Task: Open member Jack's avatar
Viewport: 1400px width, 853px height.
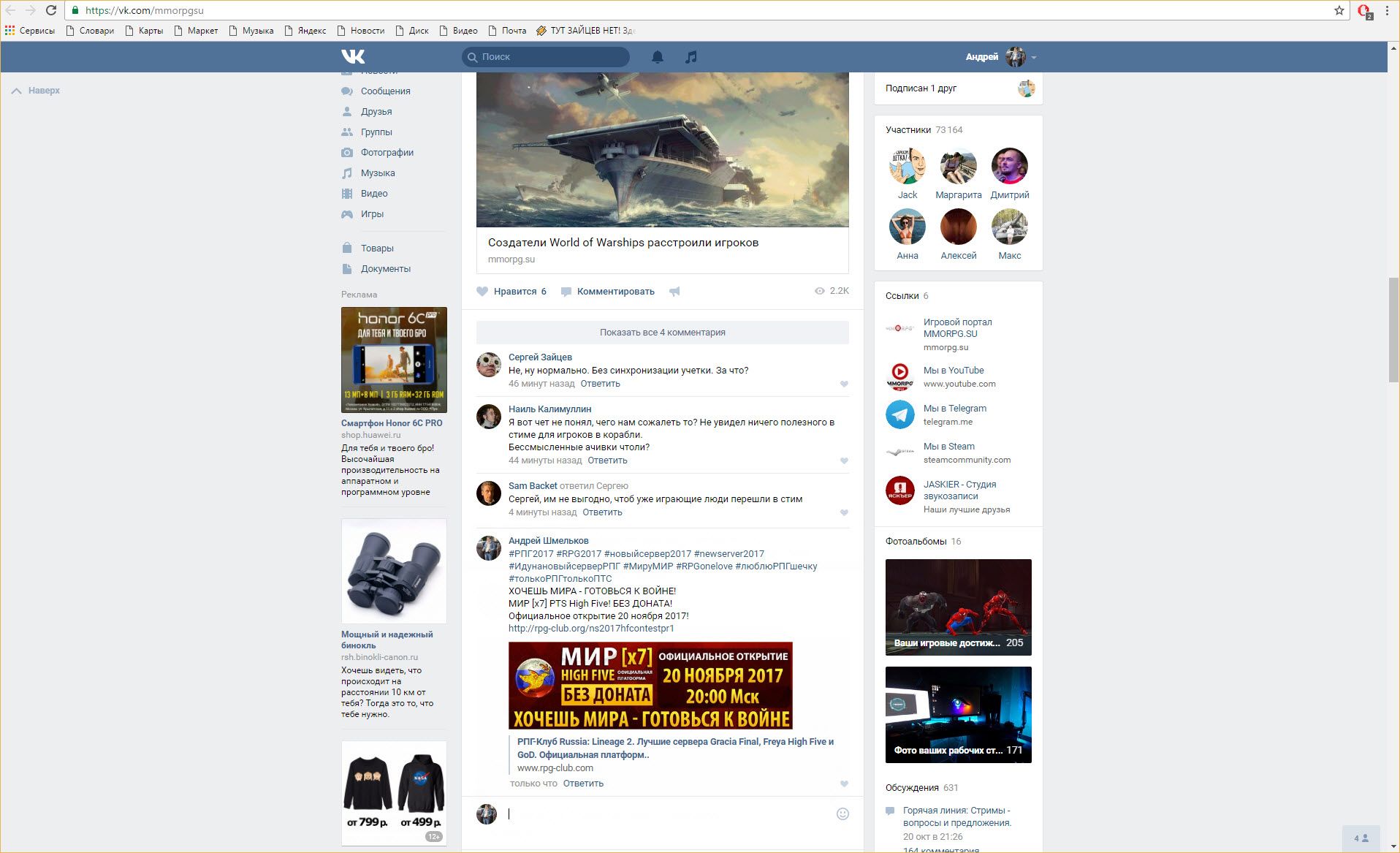Action: tap(908, 166)
